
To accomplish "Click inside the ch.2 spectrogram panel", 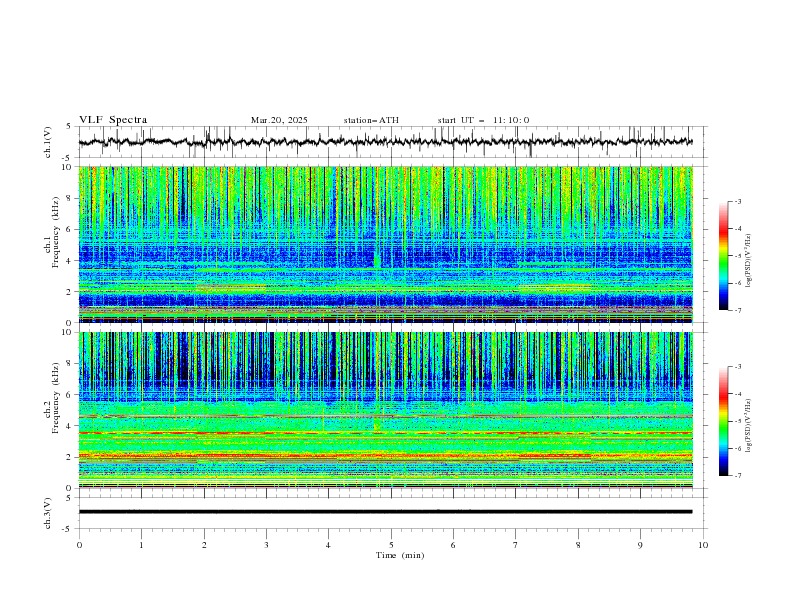I will 385,410.
